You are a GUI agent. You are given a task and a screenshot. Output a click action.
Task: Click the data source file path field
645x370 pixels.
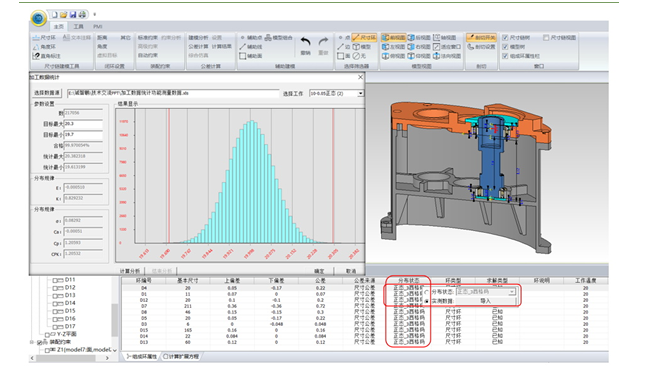(173, 93)
